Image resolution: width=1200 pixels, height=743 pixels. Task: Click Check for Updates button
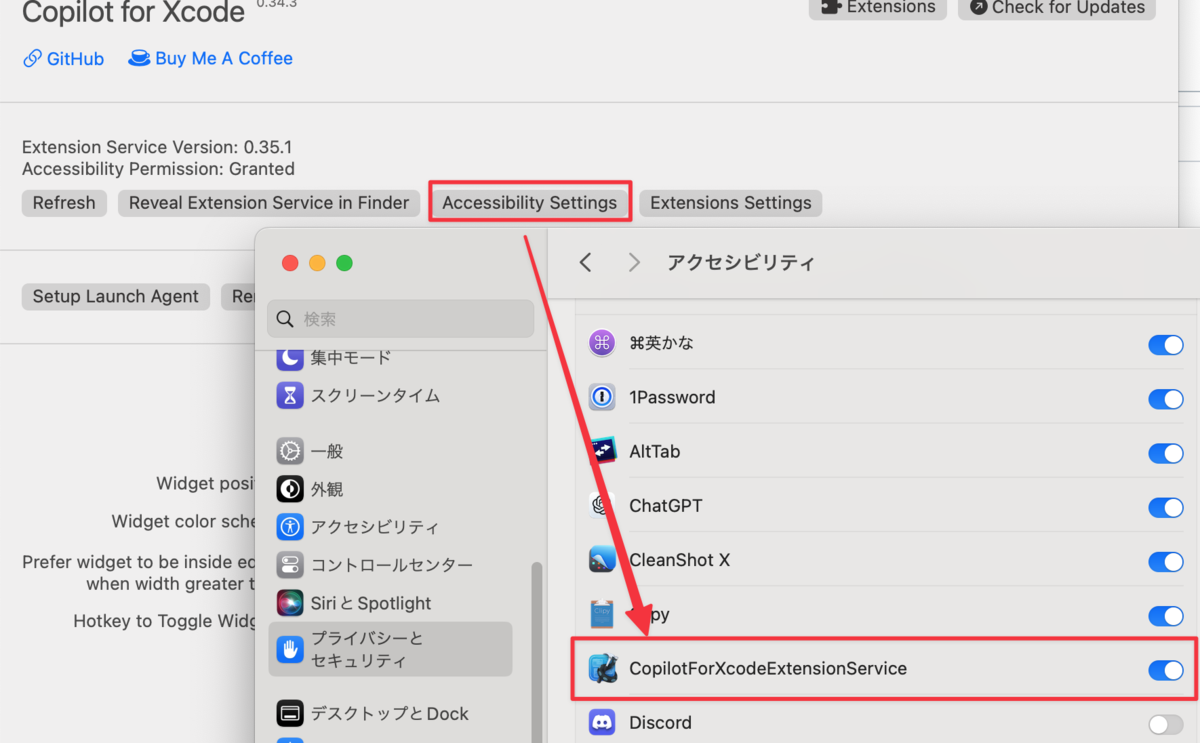pyautogui.click(x=1057, y=8)
